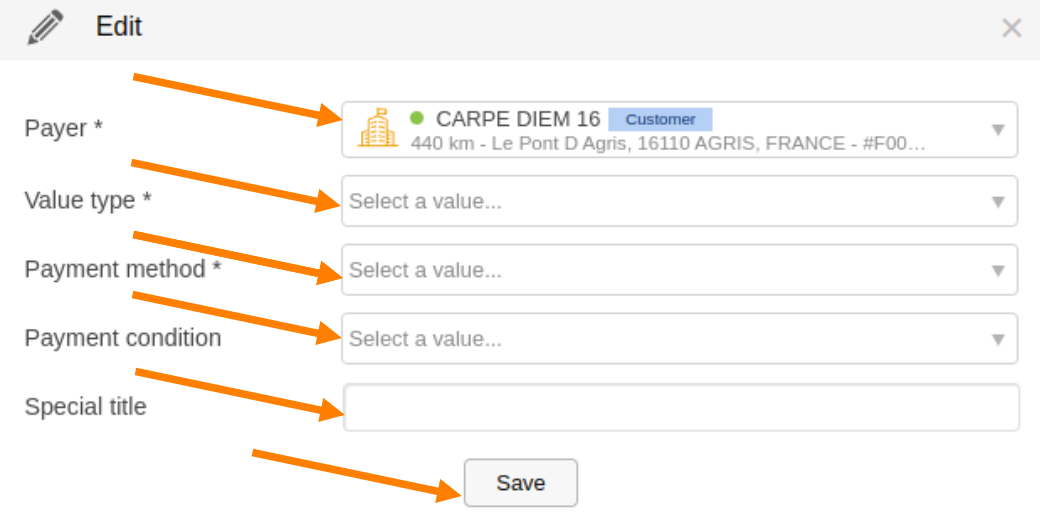Click the Value type dropdown arrow

(997, 201)
